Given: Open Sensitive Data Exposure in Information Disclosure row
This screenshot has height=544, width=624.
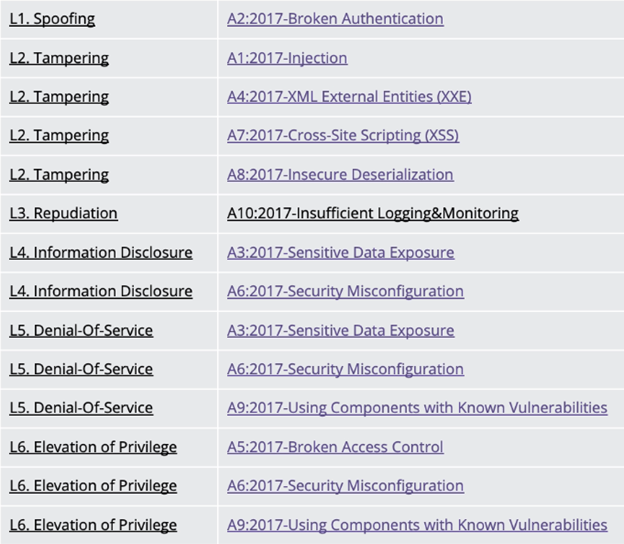Looking at the screenshot, I should click(340, 253).
